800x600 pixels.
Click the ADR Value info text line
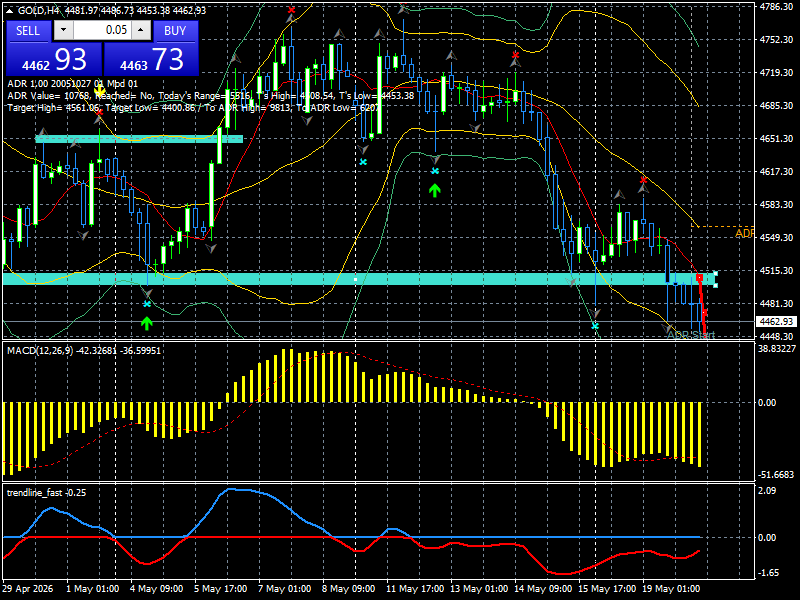tap(211, 95)
